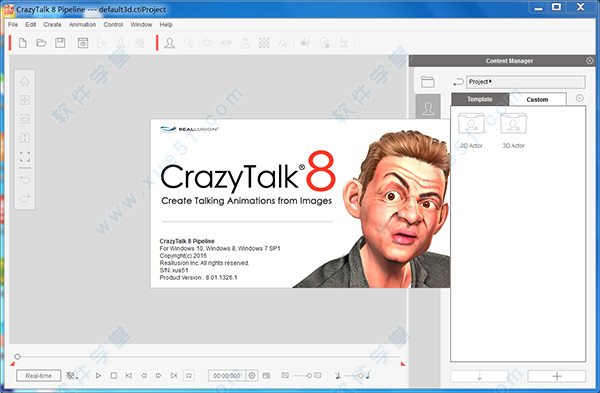
Task: Click the redo arrow in left toolbar
Action: (25, 199)
